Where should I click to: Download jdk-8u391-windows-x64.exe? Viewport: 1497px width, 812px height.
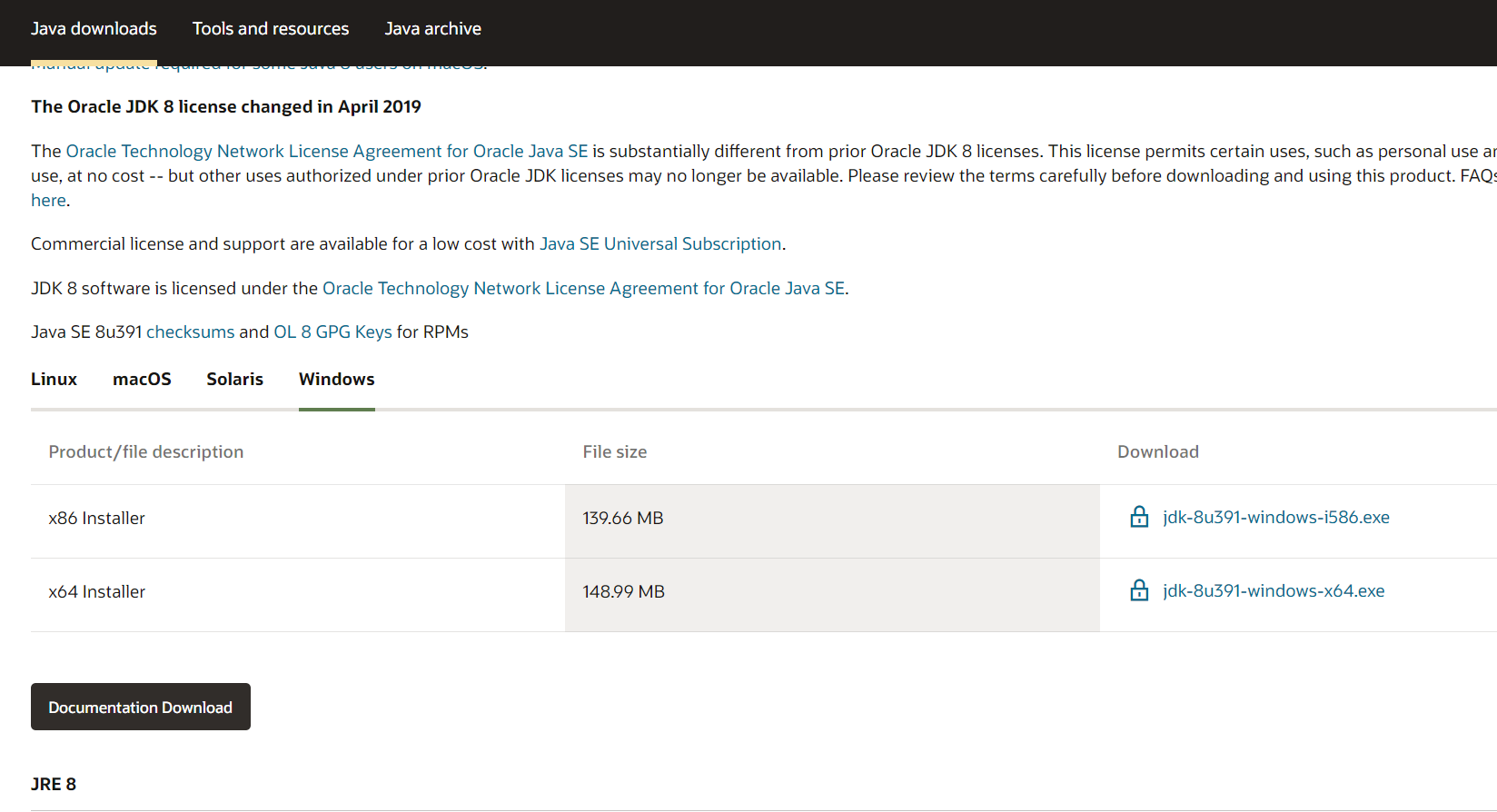[1274, 590]
